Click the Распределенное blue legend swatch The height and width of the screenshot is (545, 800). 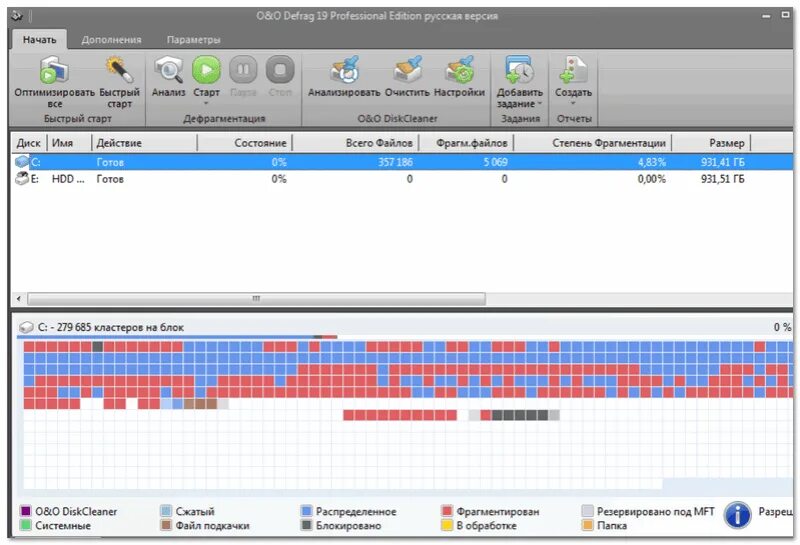pos(306,511)
